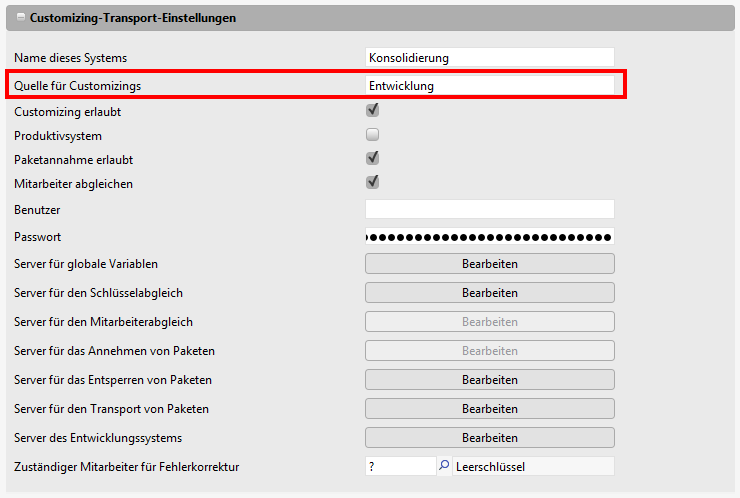
Task: Open Bearbeiten for Server für das Entsperren von Paketen
Action: 489,380
